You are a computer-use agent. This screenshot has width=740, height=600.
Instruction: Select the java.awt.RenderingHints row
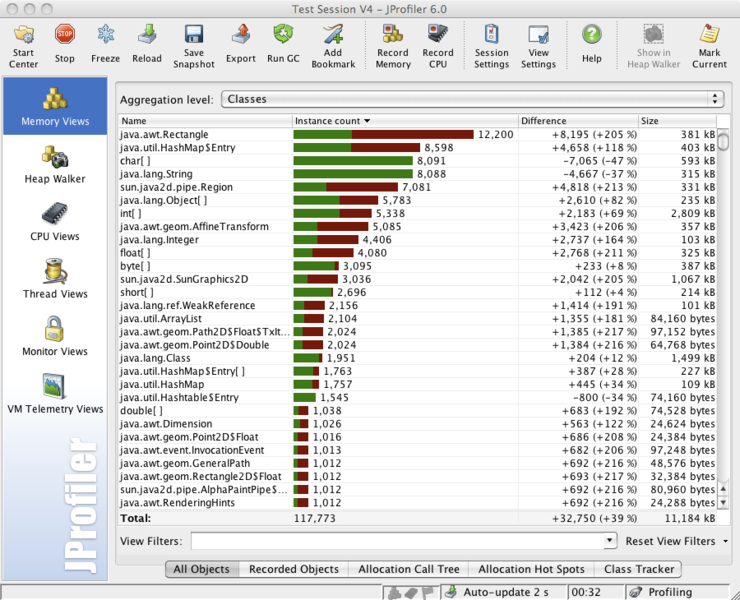(418, 503)
